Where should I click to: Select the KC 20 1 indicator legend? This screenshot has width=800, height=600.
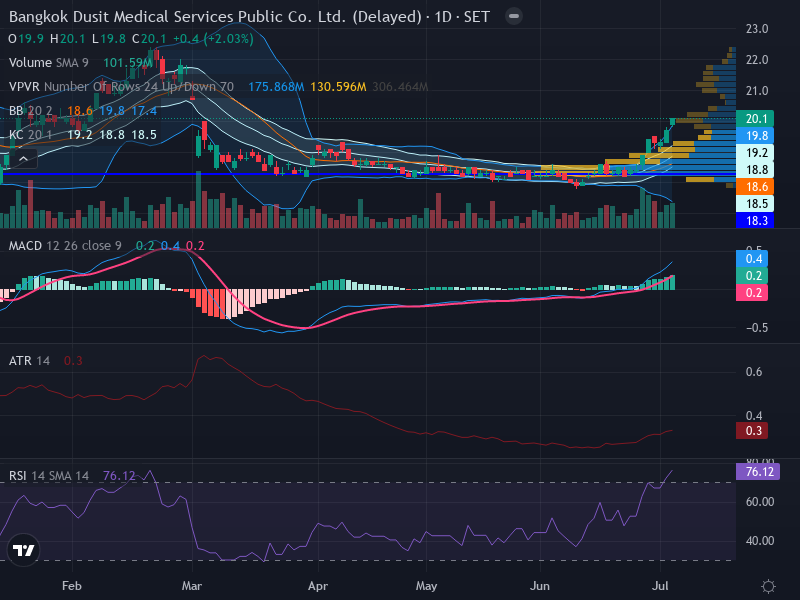coord(31,135)
